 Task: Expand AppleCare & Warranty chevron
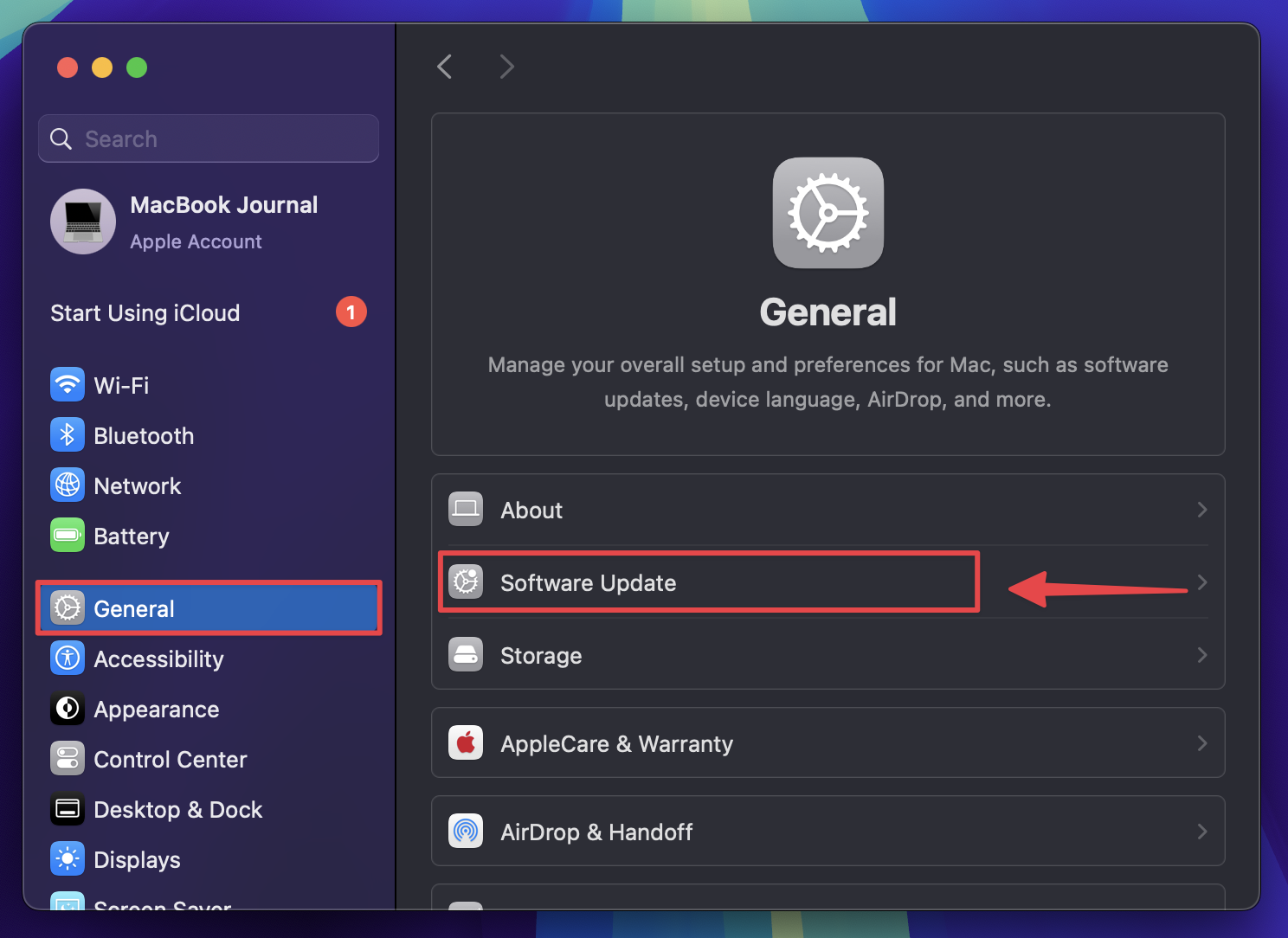[x=1201, y=743]
